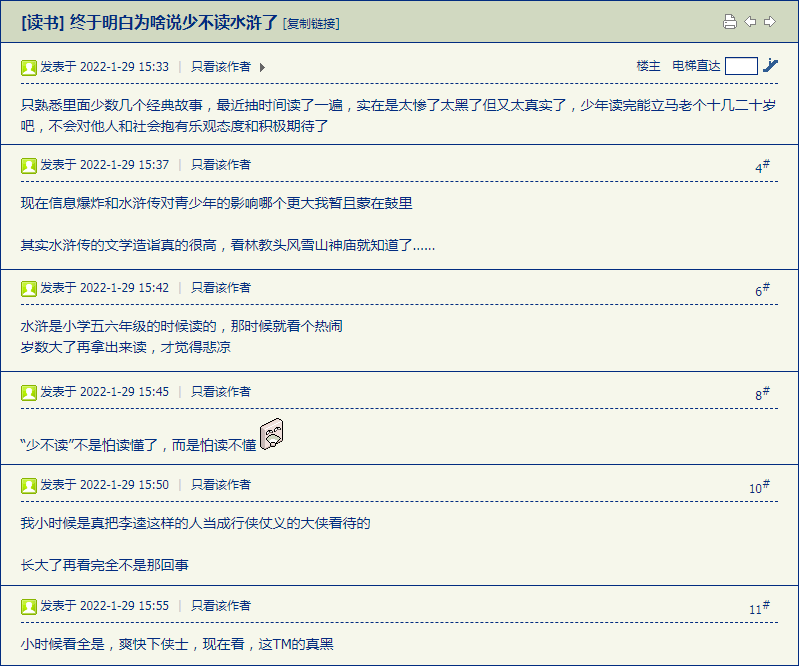Click timestamp 发表于 2022-1-29 15:55
The width and height of the screenshot is (799, 666).
104,605
